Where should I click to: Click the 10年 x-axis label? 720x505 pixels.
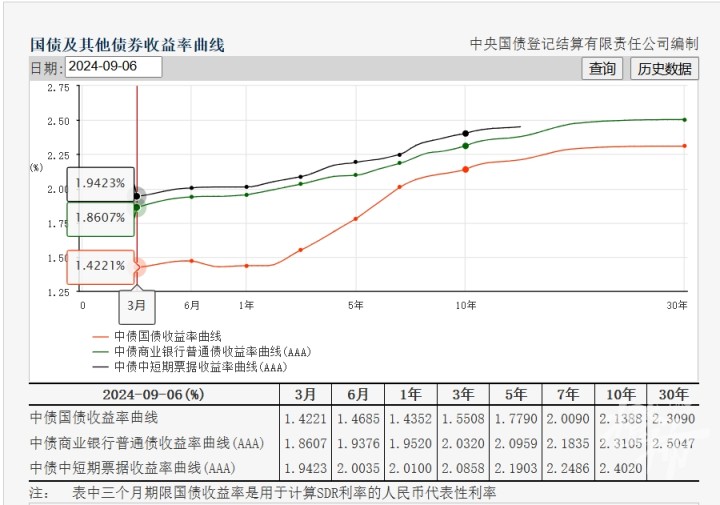(466, 305)
